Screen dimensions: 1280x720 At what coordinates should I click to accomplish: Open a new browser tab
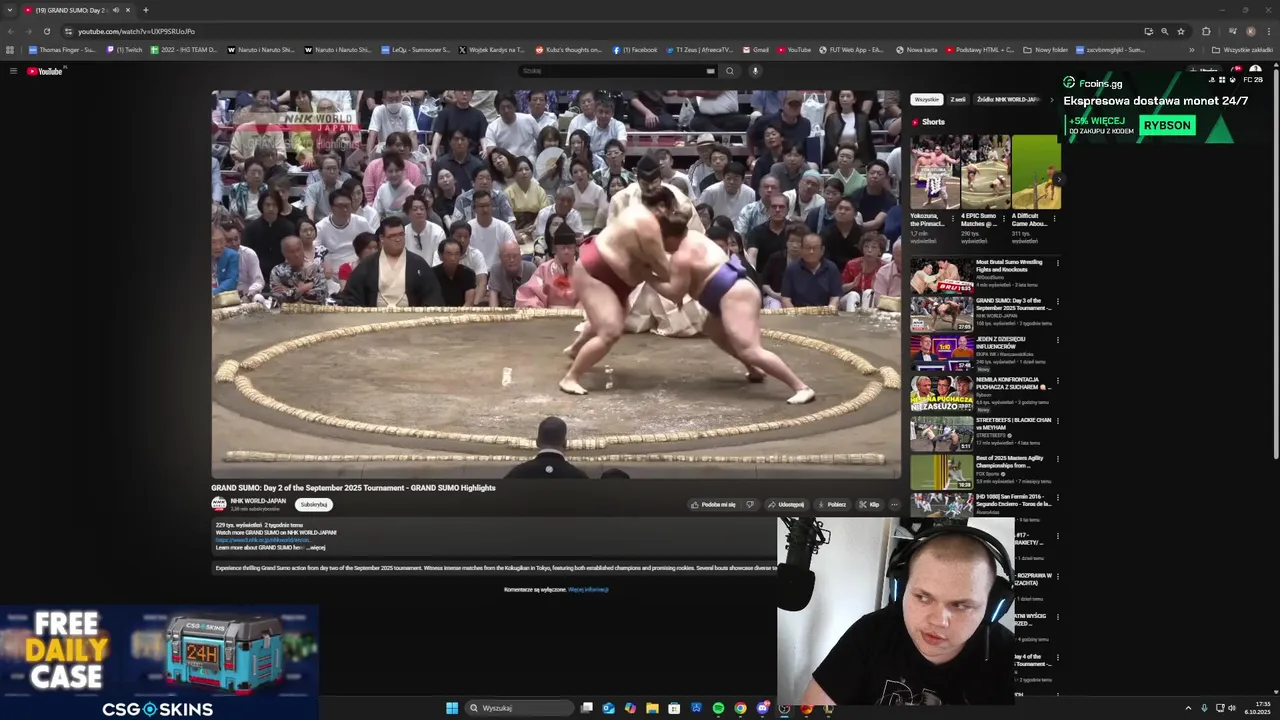tap(145, 10)
